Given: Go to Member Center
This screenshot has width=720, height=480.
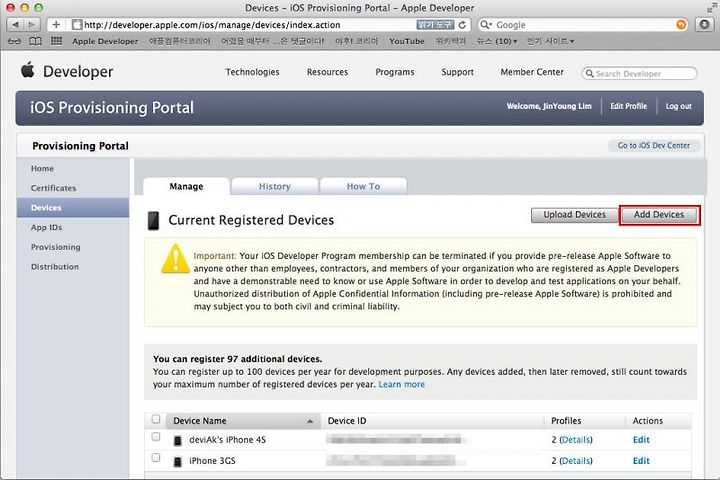Looking at the screenshot, I should coord(532,72).
